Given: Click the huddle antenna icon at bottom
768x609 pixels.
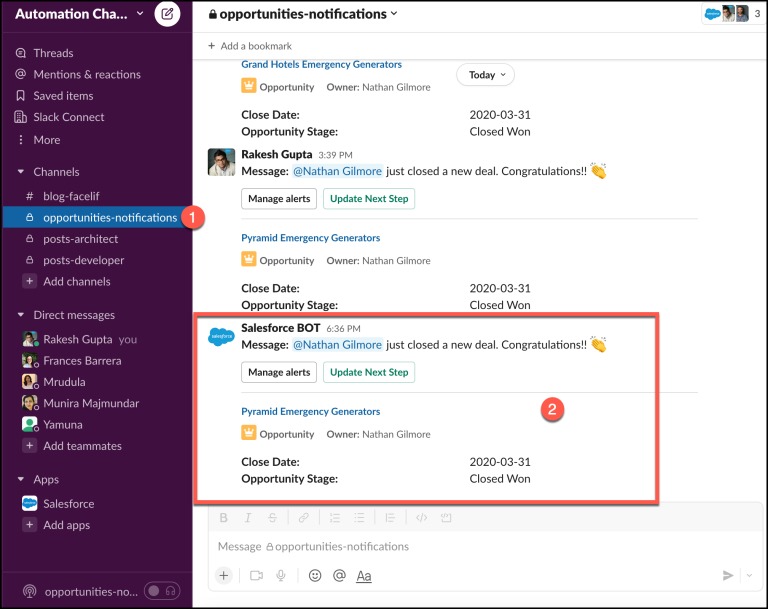Looking at the screenshot, I should (29, 591).
